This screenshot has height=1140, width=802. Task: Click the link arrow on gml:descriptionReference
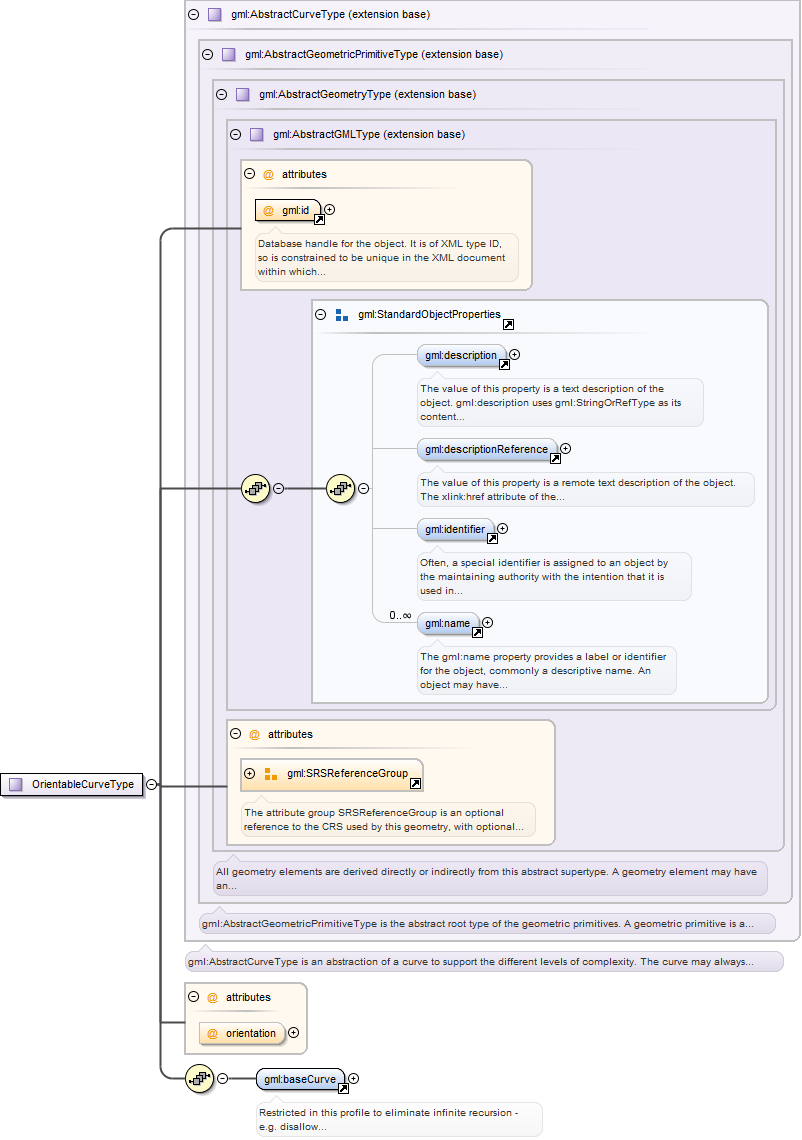click(554, 460)
